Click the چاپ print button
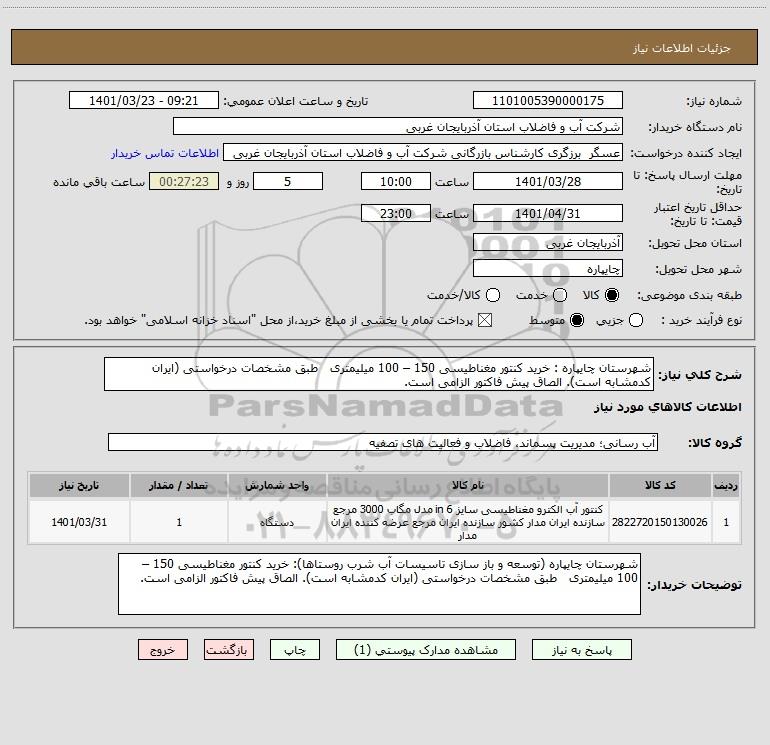The width and height of the screenshot is (770, 745). [295, 650]
